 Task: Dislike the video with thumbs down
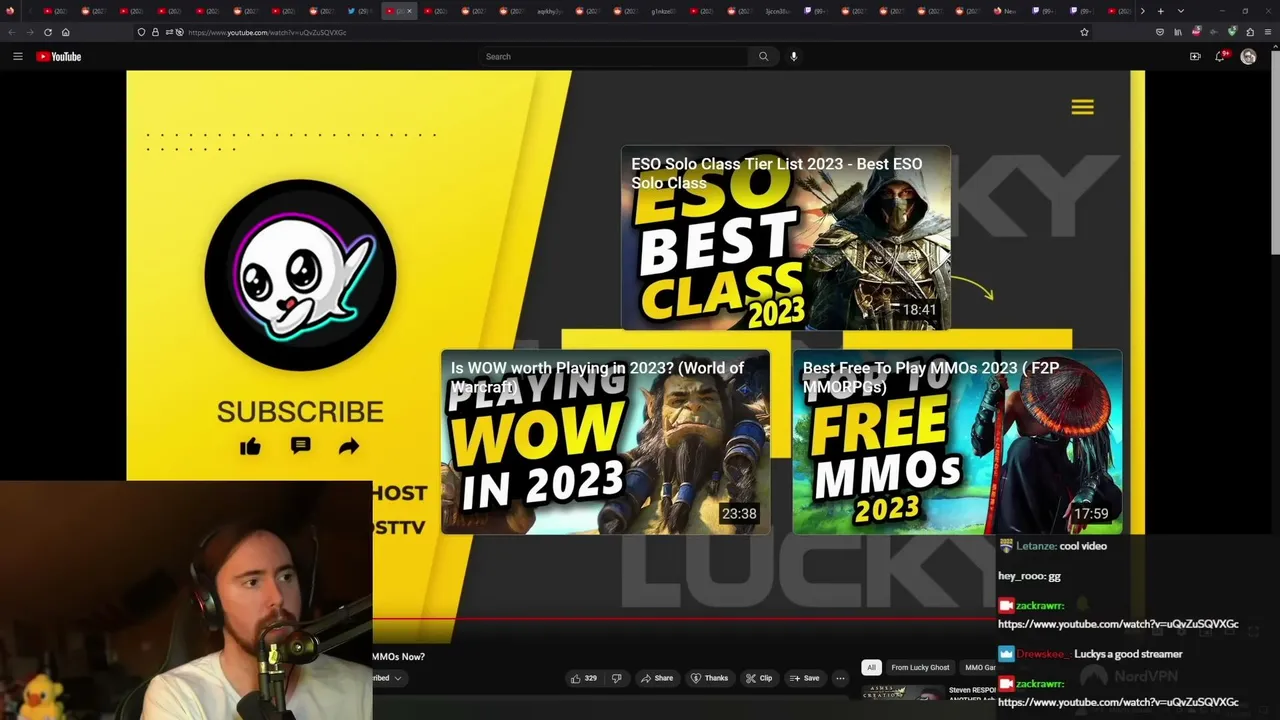pyautogui.click(x=616, y=678)
